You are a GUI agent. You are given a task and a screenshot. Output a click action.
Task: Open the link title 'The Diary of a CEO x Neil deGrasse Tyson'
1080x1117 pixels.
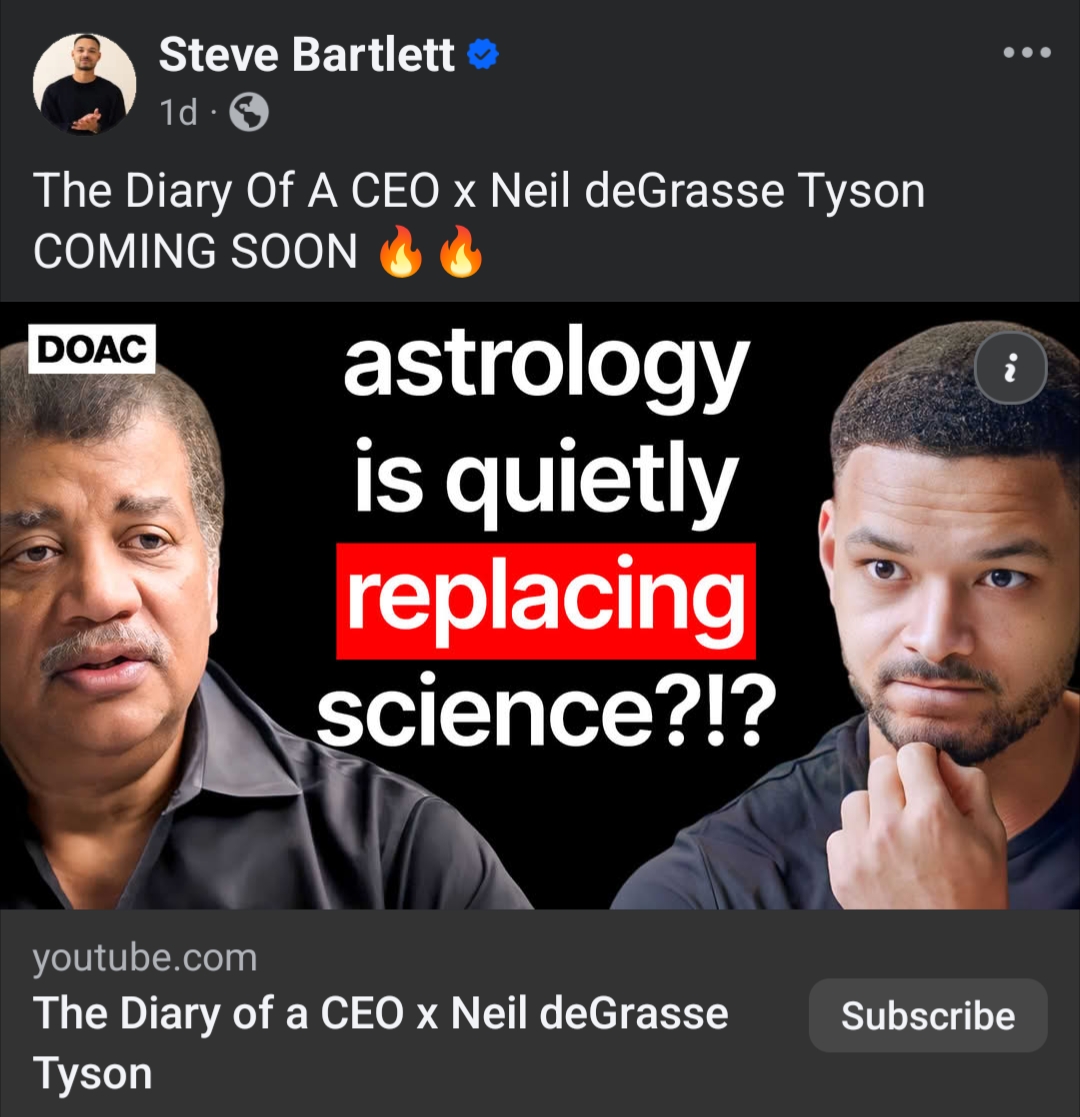coord(380,1043)
